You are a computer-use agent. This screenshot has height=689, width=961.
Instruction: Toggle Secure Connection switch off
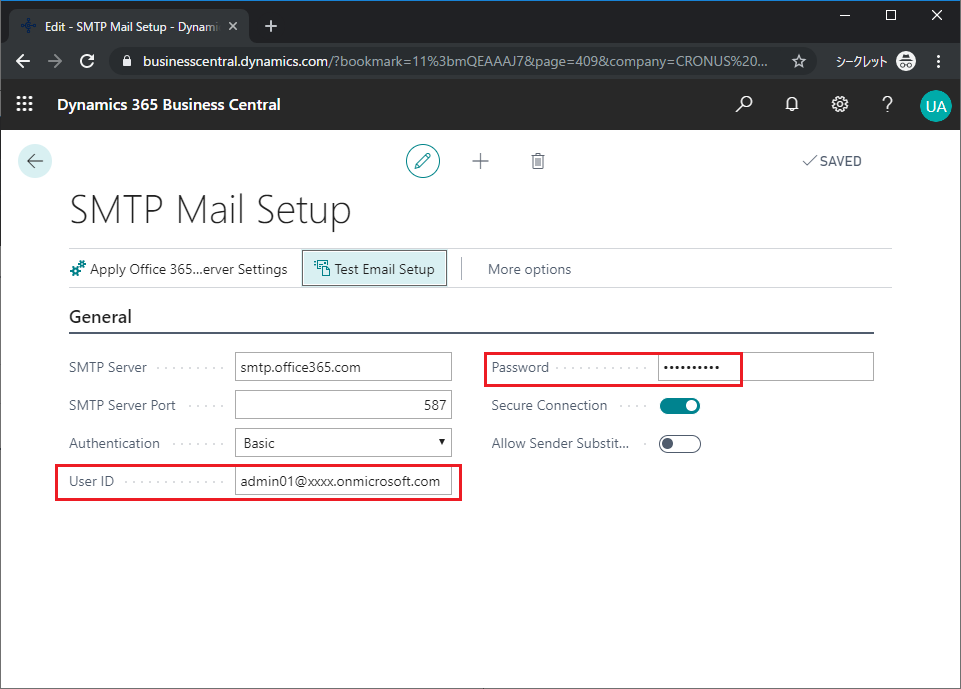click(680, 406)
